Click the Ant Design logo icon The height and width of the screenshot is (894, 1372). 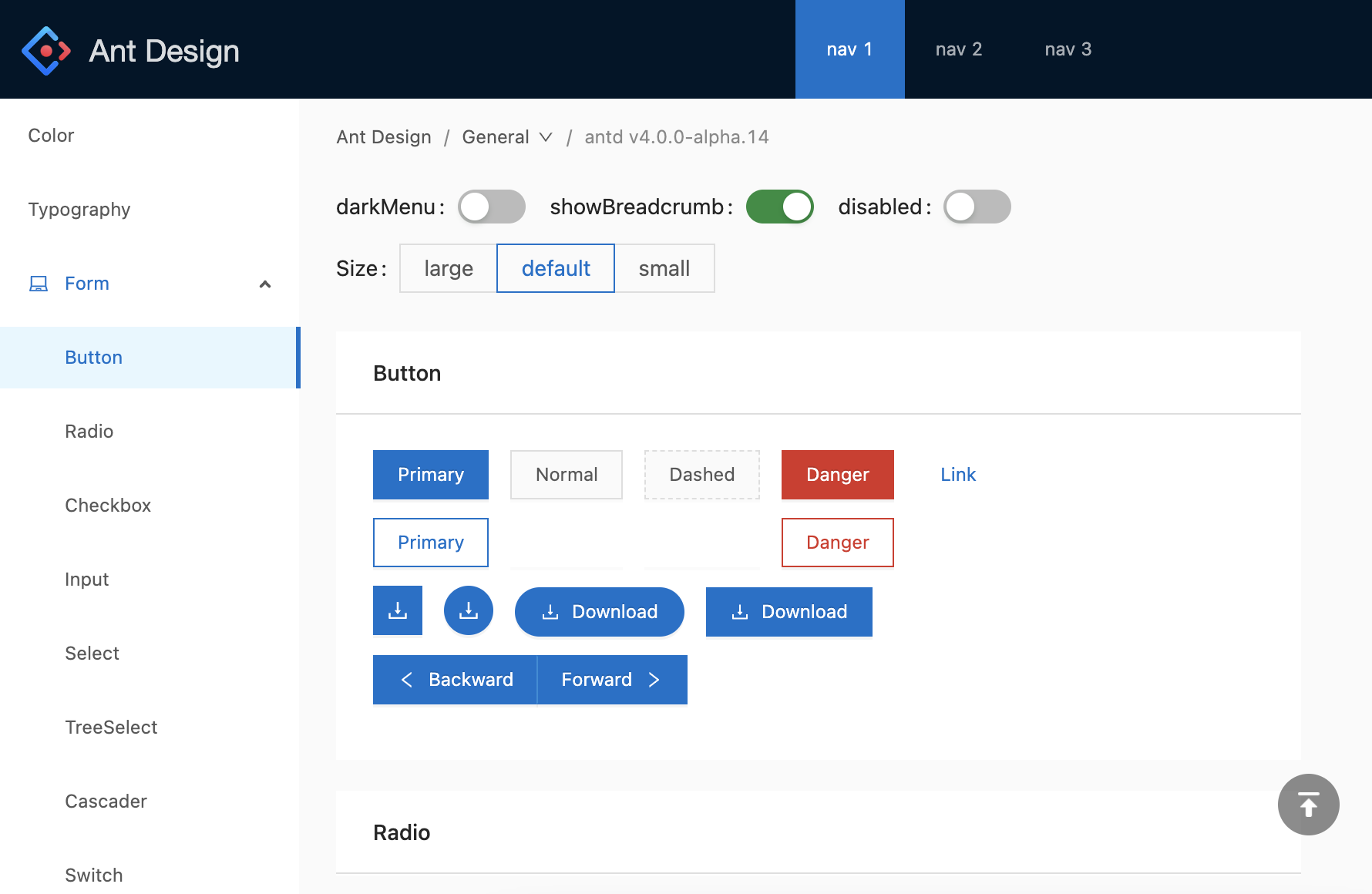46,51
